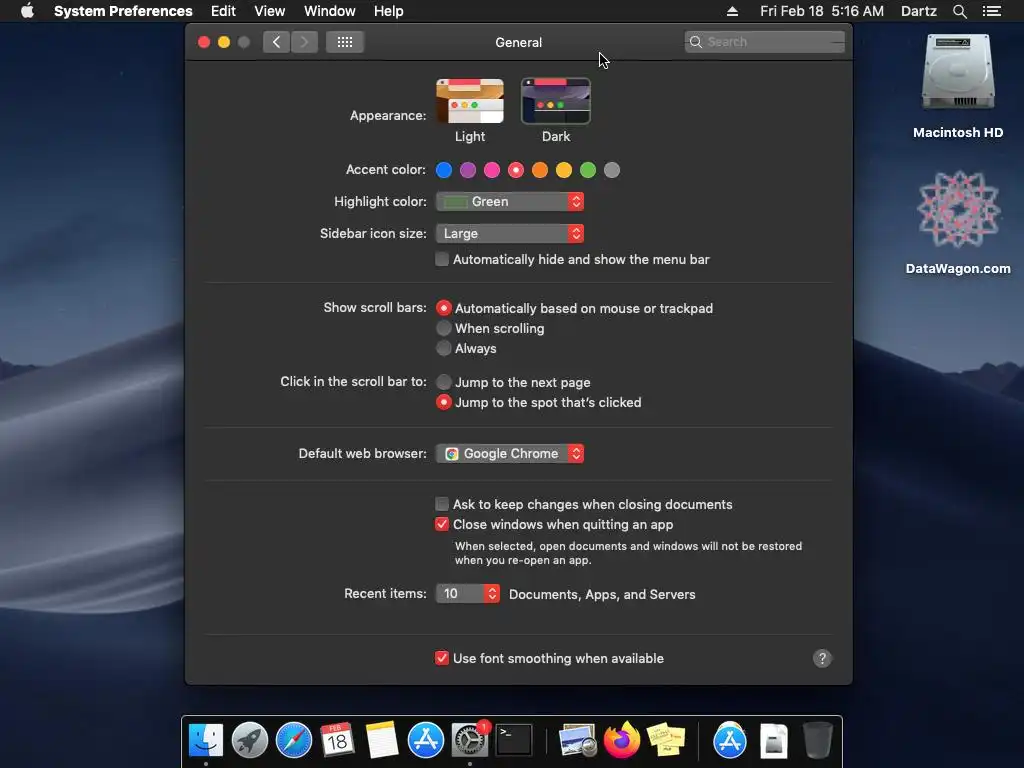Open the View menu
Screen dimensions: 1024x768
[x=270, y=11]
